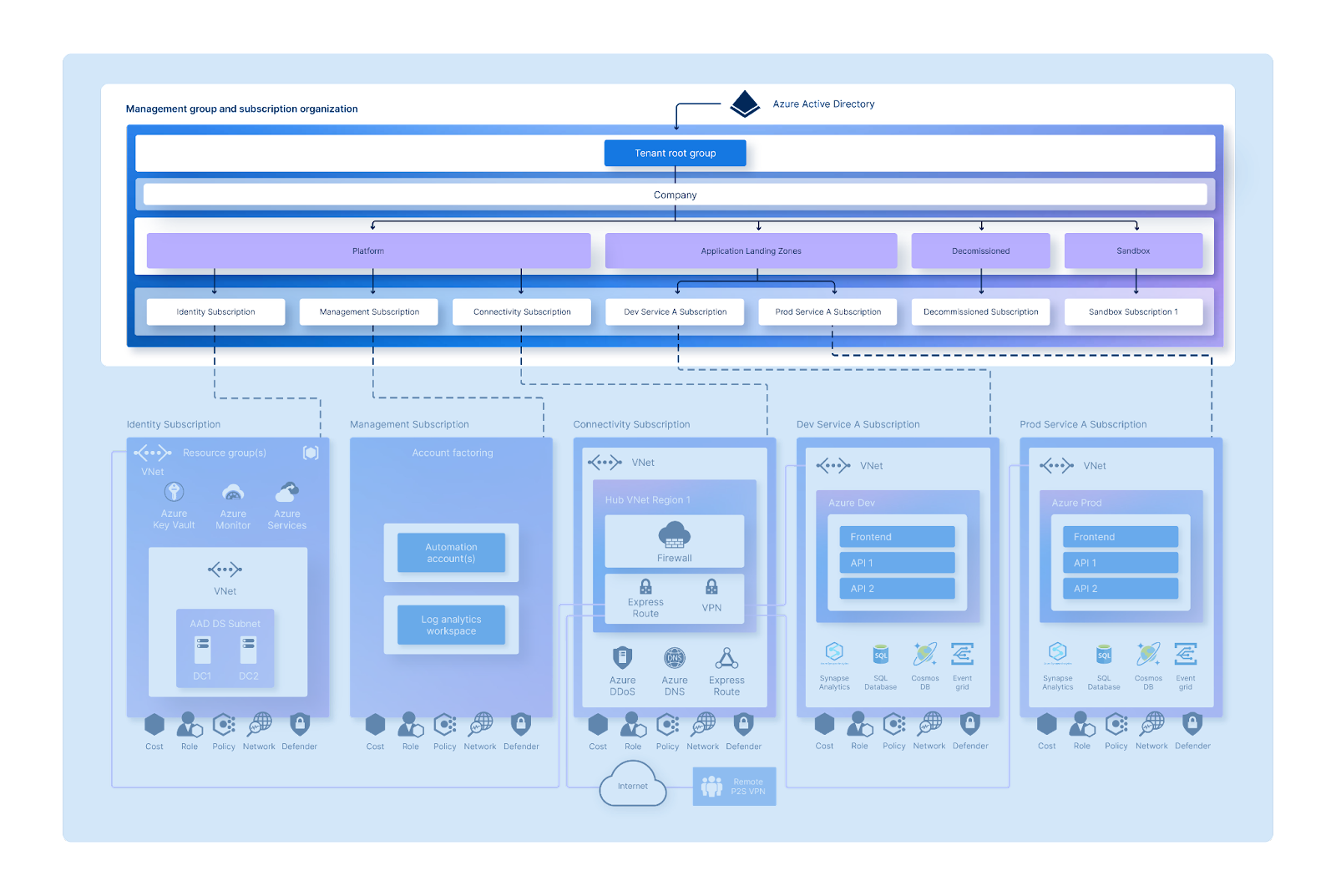Select the Defender icon under Identity Subscription

pyautogui.click(x=300, y=724)
